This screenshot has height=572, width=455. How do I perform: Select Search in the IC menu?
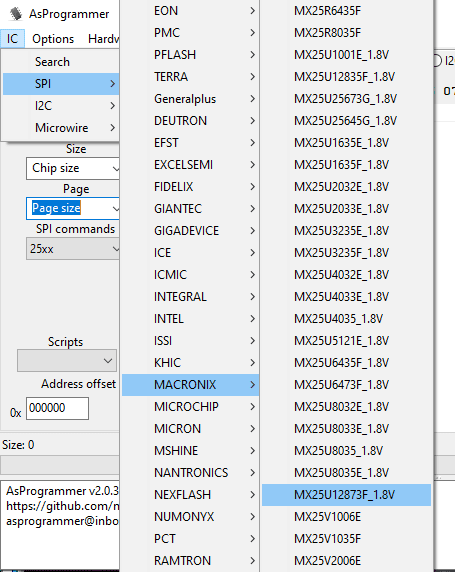pos(61,62)
